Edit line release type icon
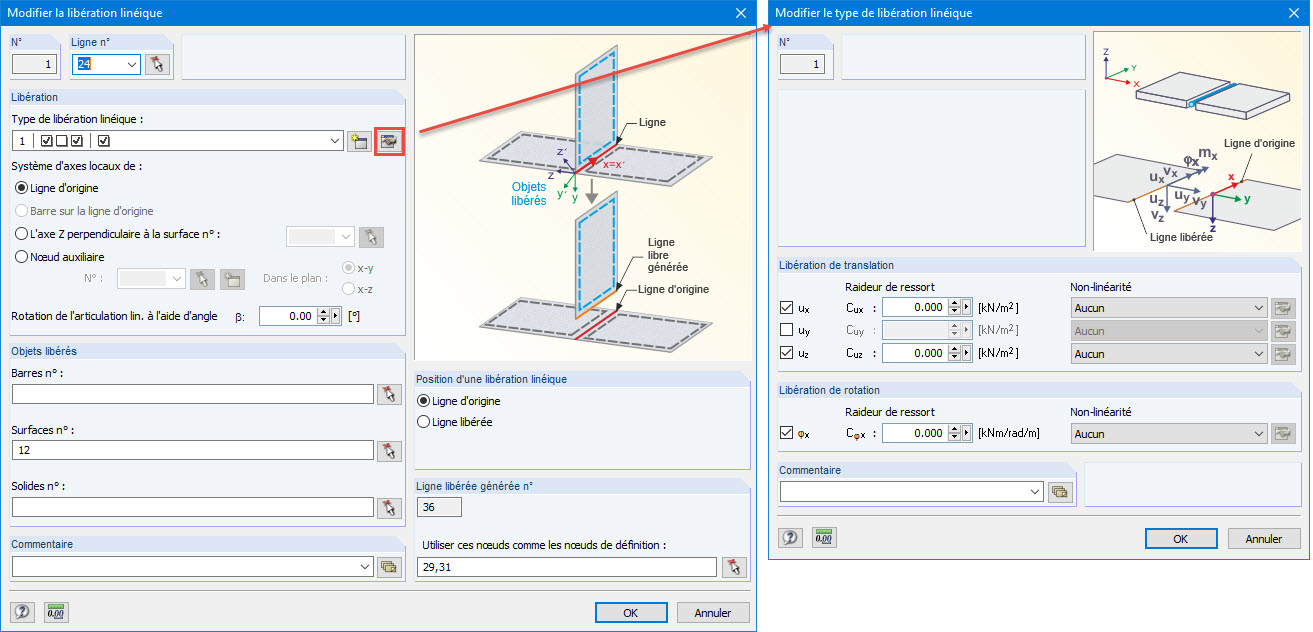This screenshot has width=1313, height=632. [x=389, y=141]
